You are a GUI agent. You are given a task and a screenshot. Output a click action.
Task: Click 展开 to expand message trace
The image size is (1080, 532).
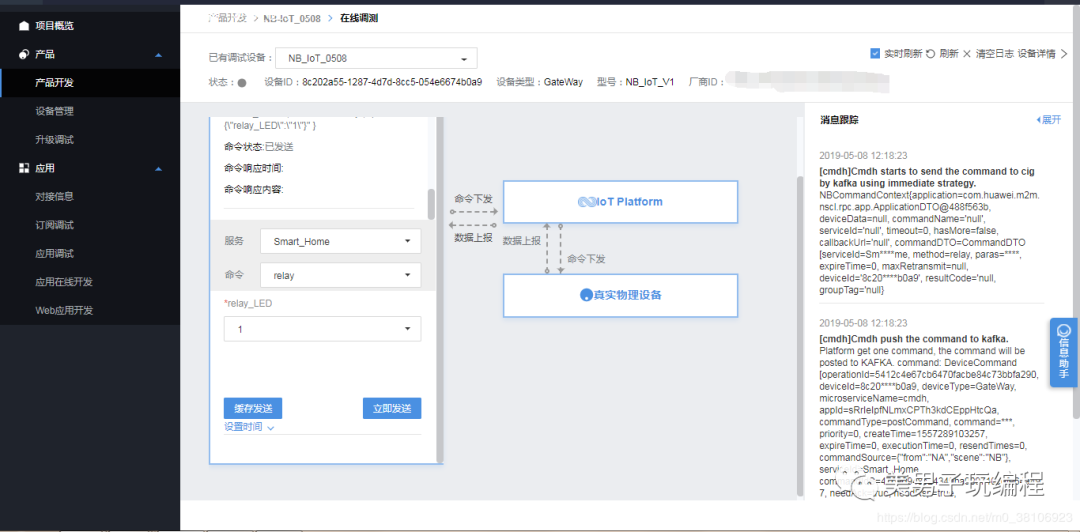click(x=1048, y=120)
